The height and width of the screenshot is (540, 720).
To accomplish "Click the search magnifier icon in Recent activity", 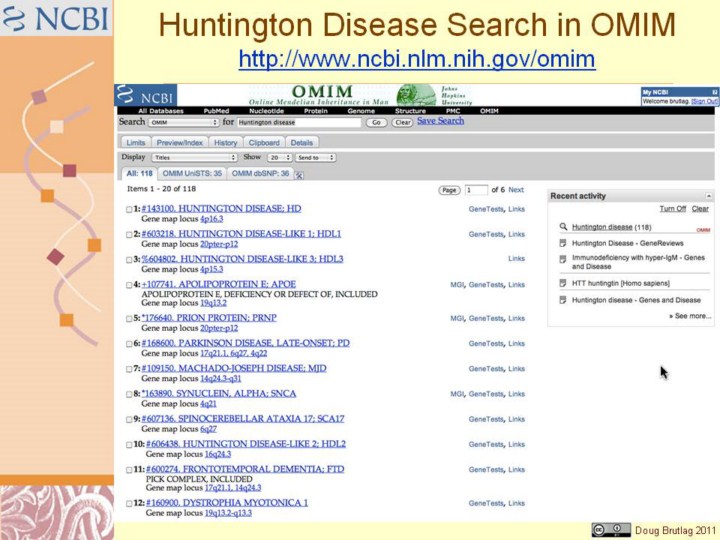I will coord(563,227).
